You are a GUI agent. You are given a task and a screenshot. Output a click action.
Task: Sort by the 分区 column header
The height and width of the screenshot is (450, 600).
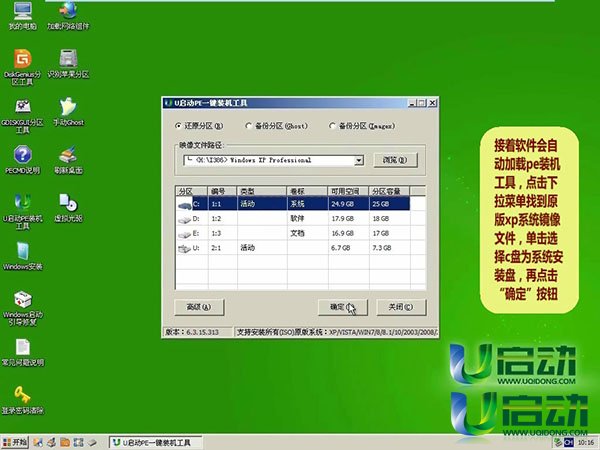click(x=192, y=191)
